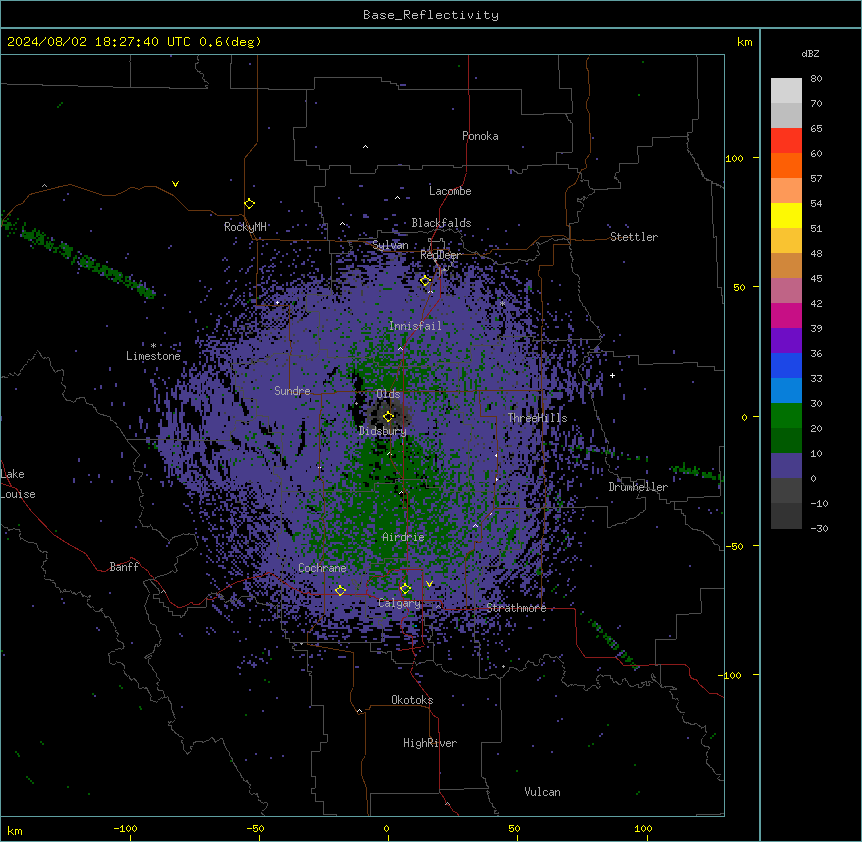Screen dimensions: 862x842
Task: Click the Drumheller city label
Action: click(638, 487)
